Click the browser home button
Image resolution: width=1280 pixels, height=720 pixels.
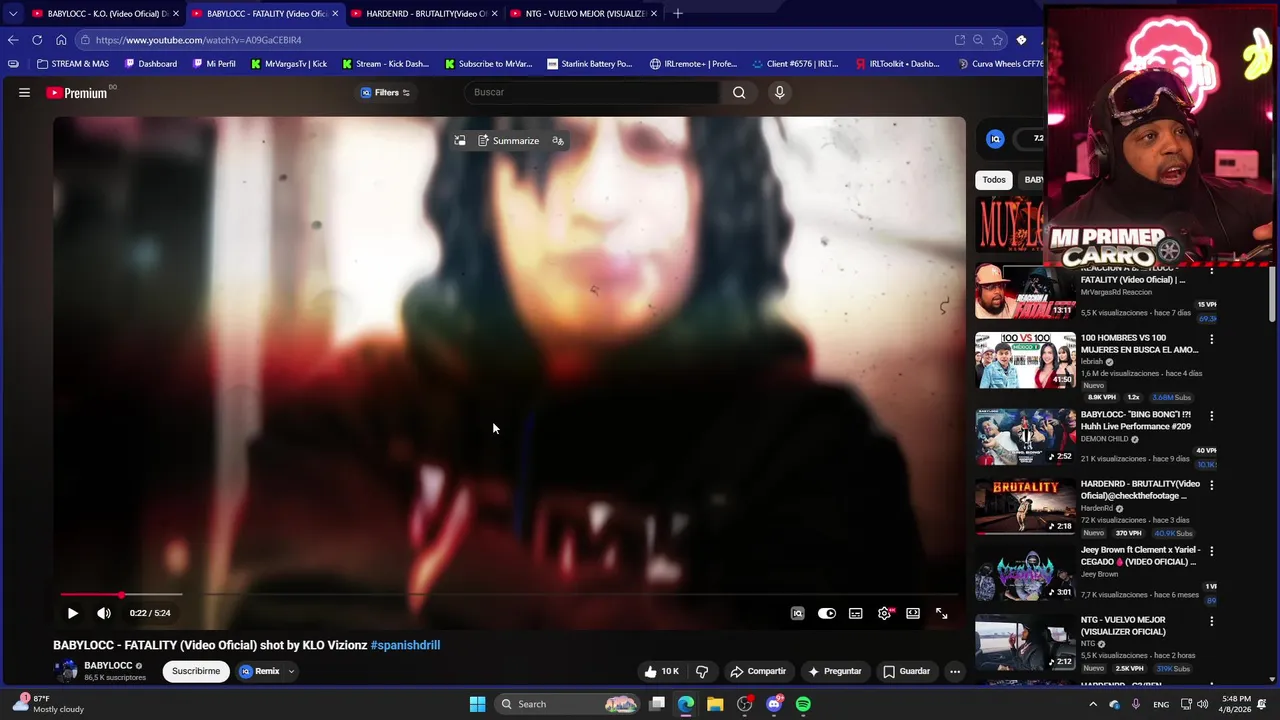point(61,40)
